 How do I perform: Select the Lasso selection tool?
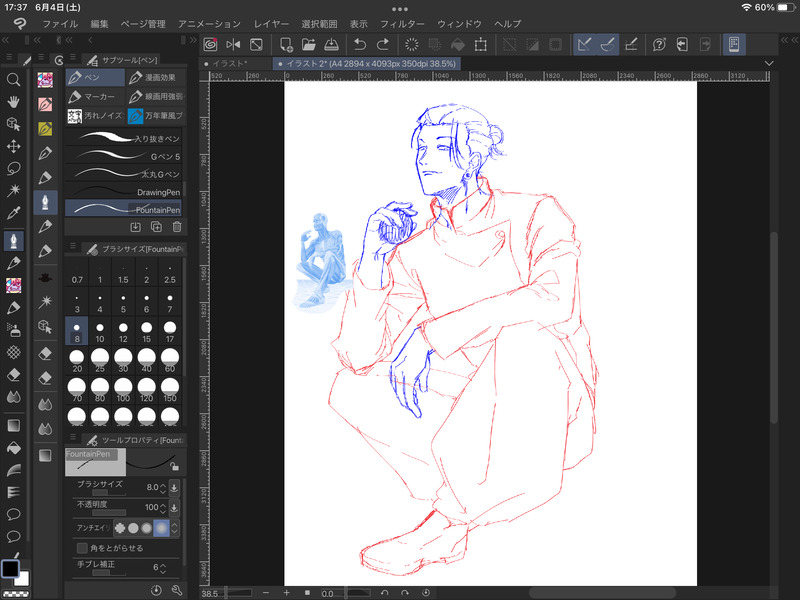(x=13, y=168)
